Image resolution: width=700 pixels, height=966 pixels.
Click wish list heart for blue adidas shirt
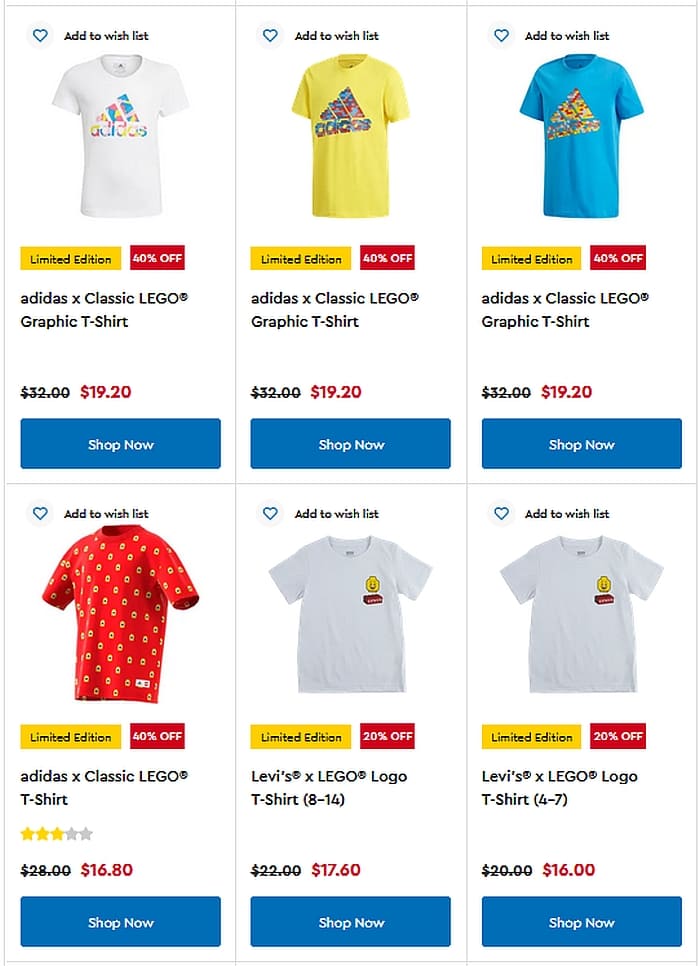point(502,36)
